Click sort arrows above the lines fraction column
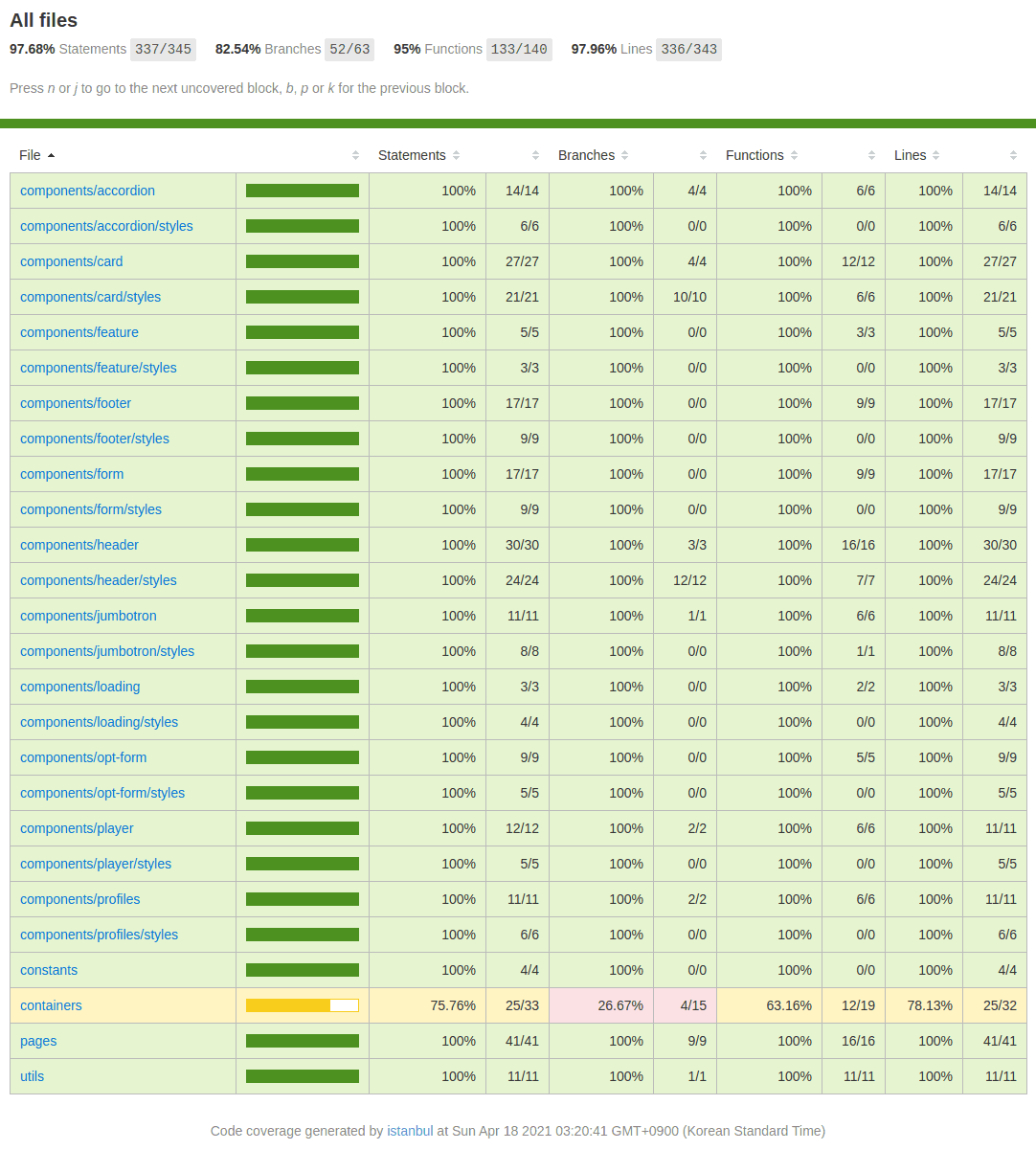The width and height of the screenshot is (1036, 1150). [1013, 155]
